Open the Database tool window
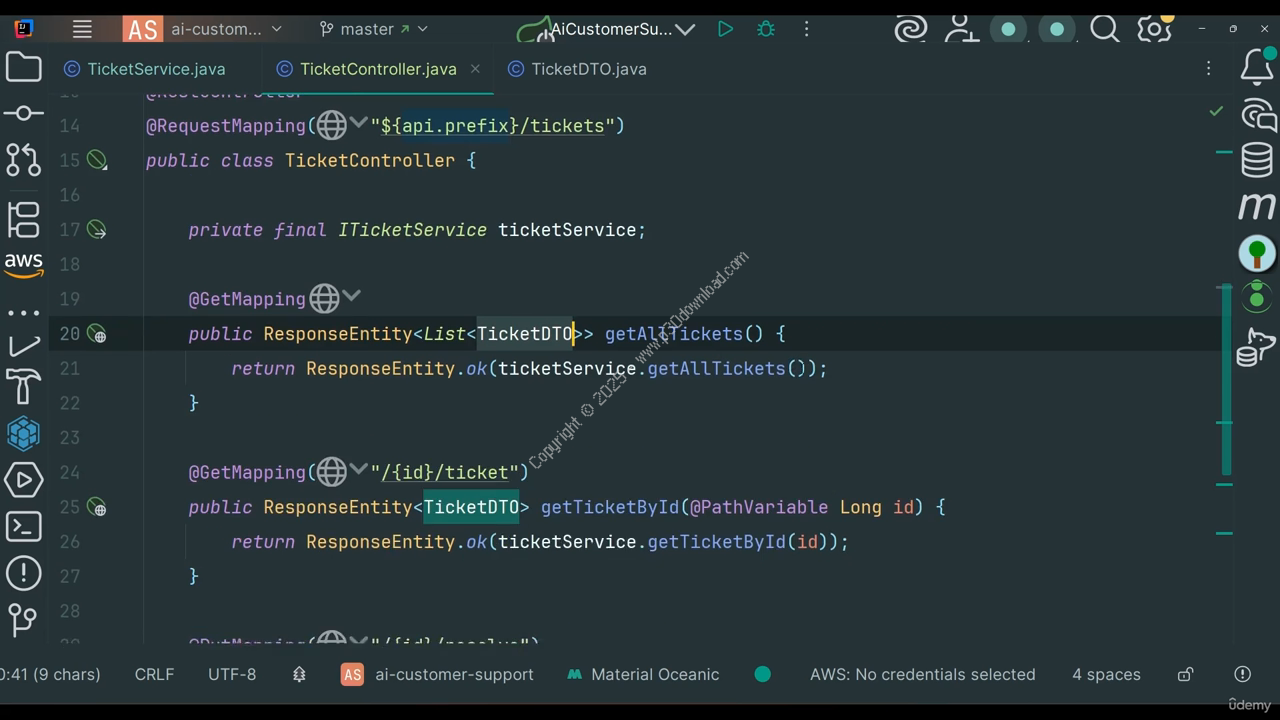Viewport: 1280px width, 720px height. pyautogui.click(x=1257, y=160)
